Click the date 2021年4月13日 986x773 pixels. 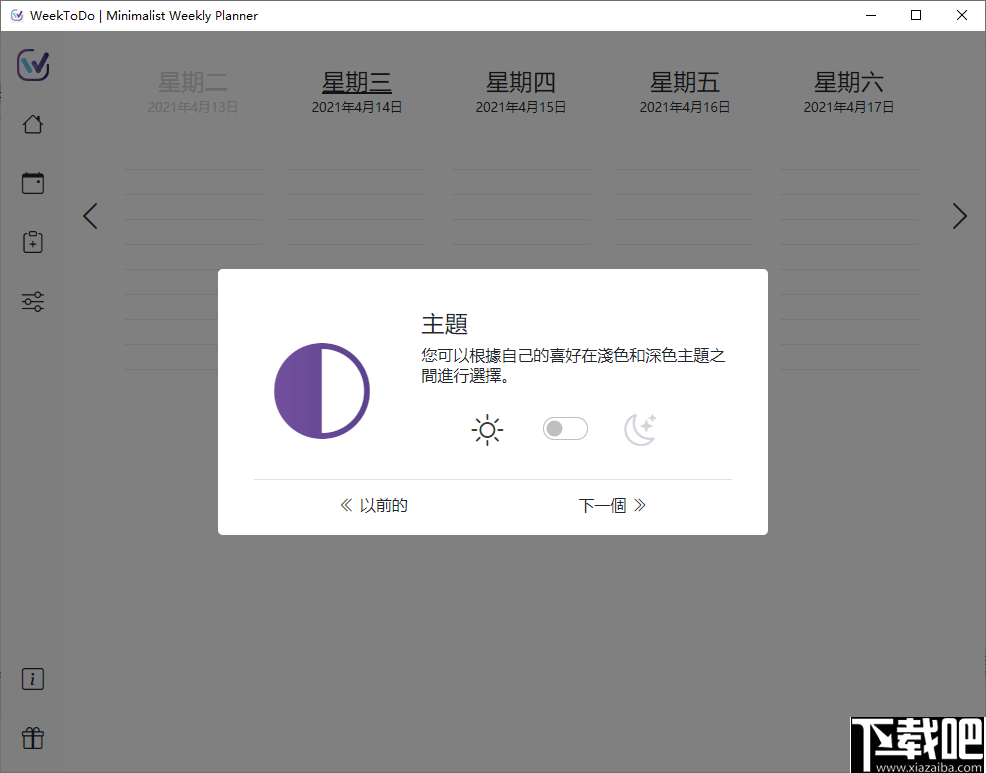click(193, 108)
